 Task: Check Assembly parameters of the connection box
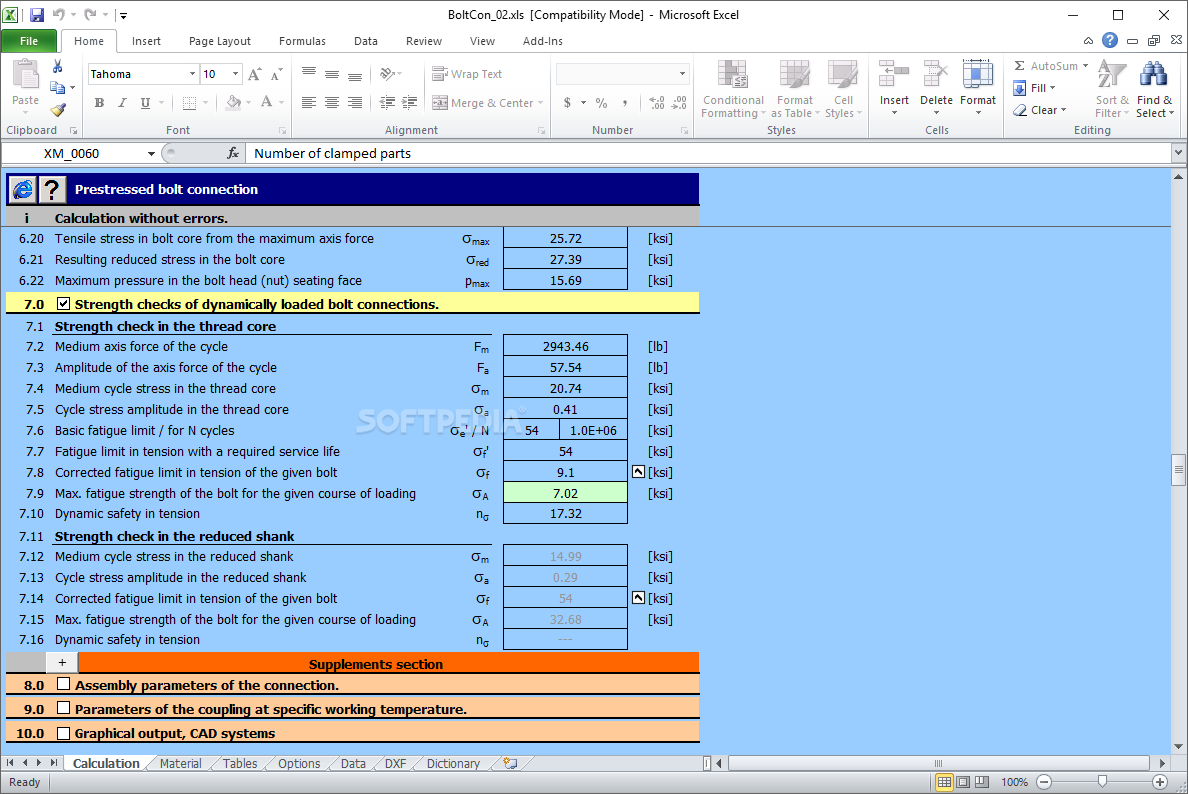tap(64, 684)
